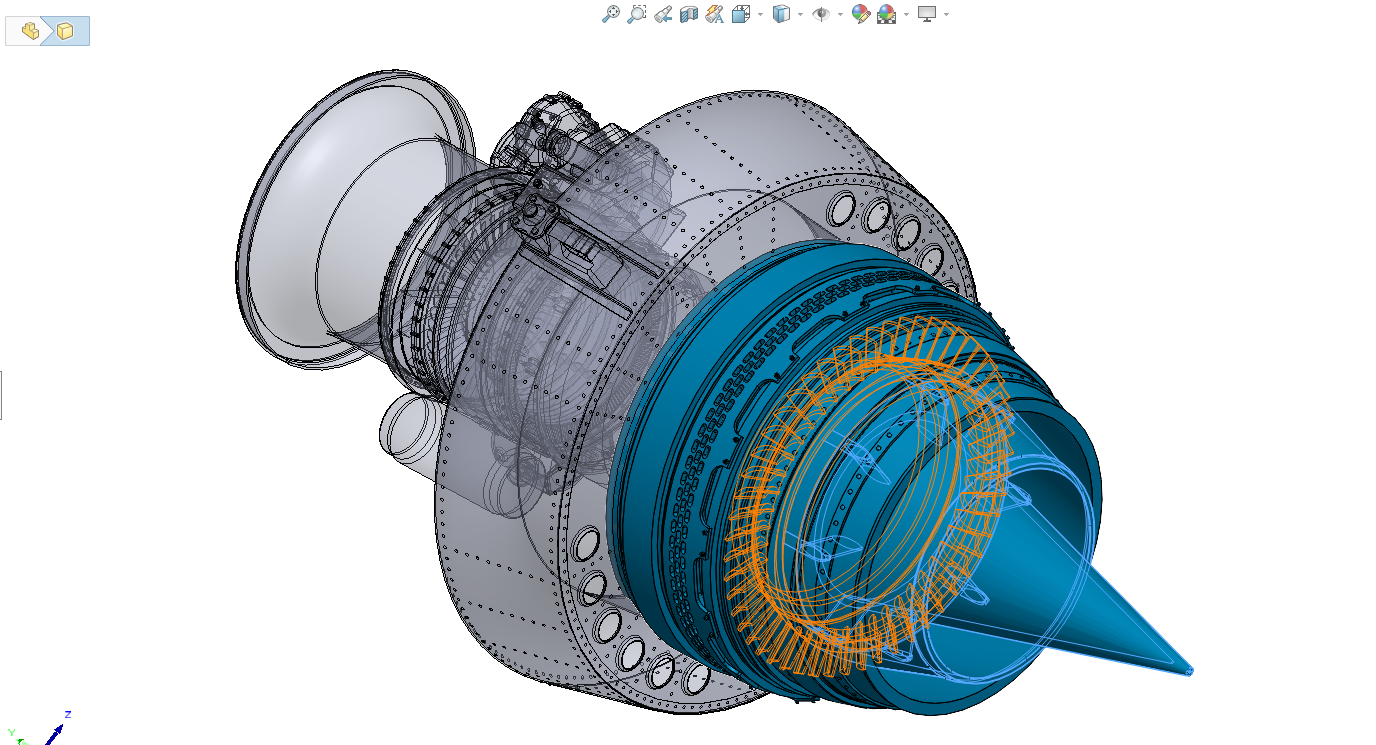
Task: Click the Zoom to Fit icon
Action: 610,14
